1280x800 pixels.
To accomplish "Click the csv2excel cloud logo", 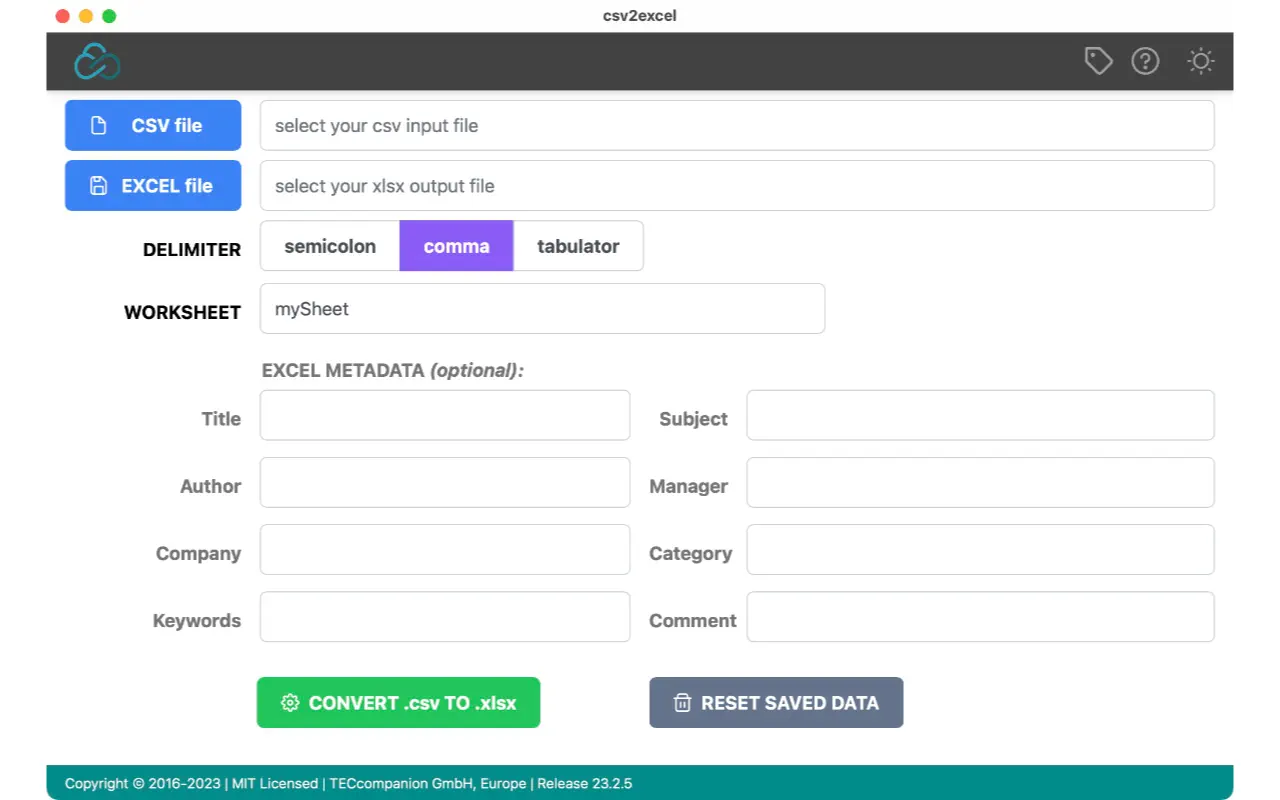I will pyautogui.click(x=96, y=61).
